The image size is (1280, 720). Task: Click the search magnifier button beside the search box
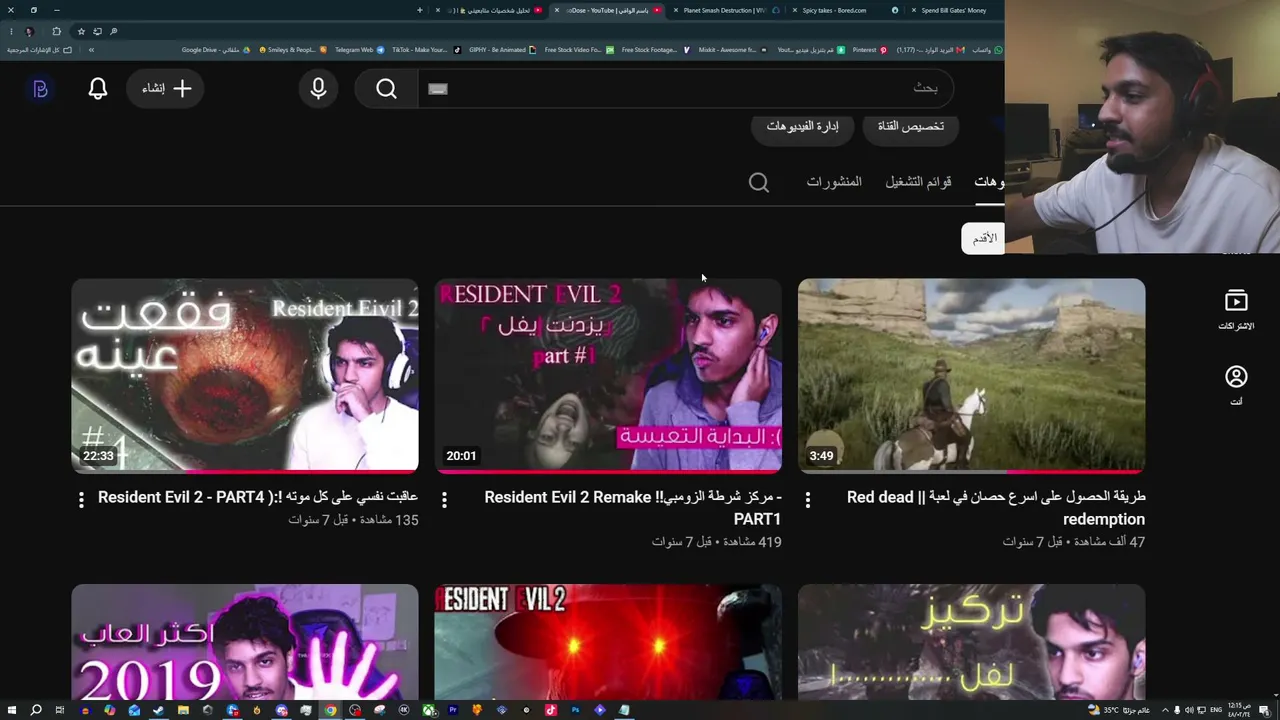coord(386,89)
